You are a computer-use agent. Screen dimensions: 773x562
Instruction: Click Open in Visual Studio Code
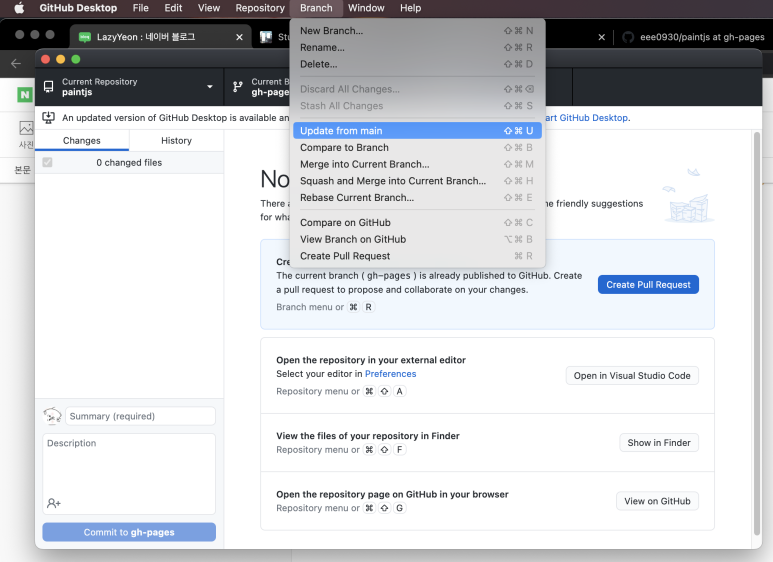pyautogui.click(x=632, y=376)
